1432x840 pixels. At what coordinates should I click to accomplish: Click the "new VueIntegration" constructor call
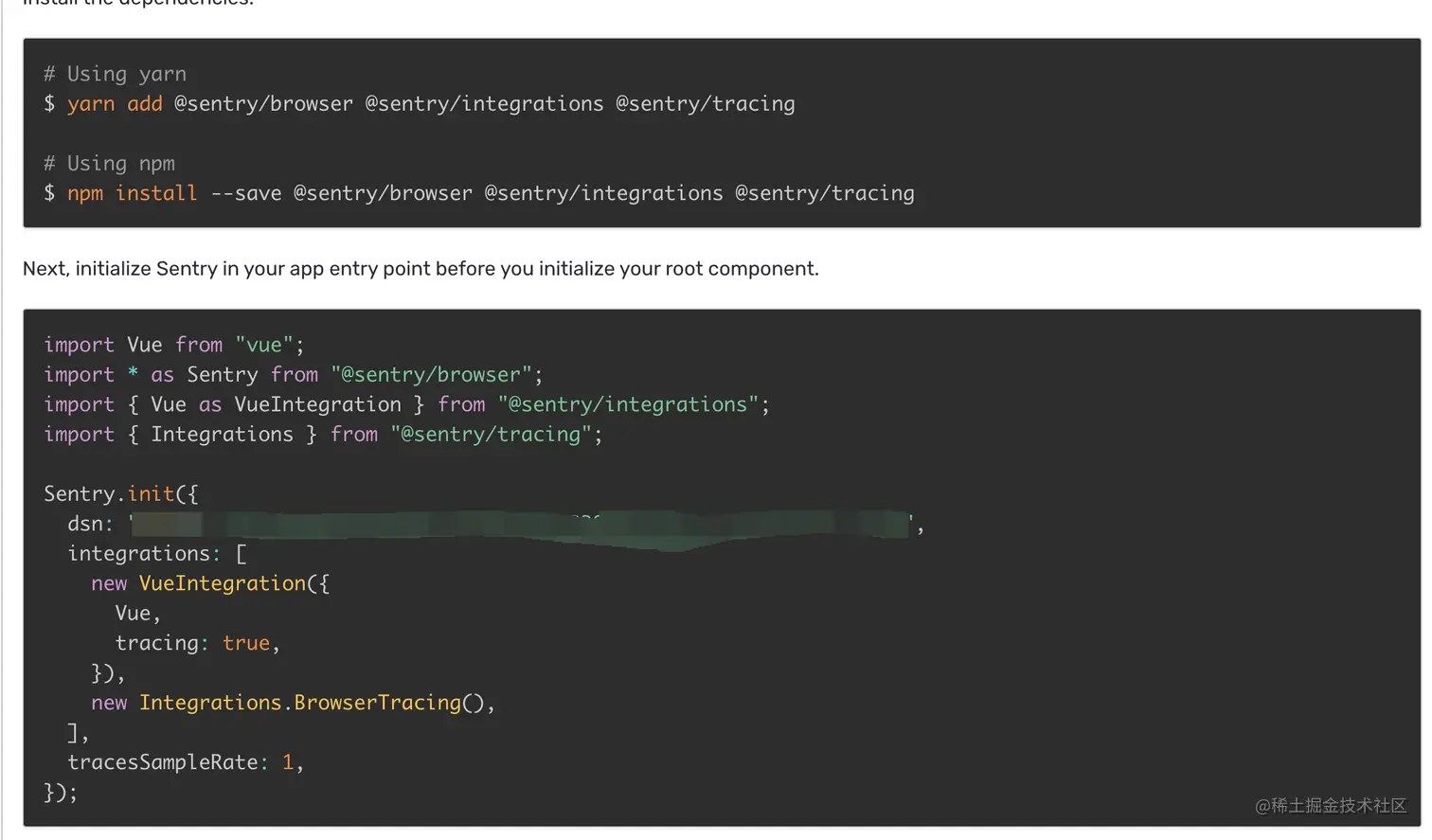click(x=209, y=583)
